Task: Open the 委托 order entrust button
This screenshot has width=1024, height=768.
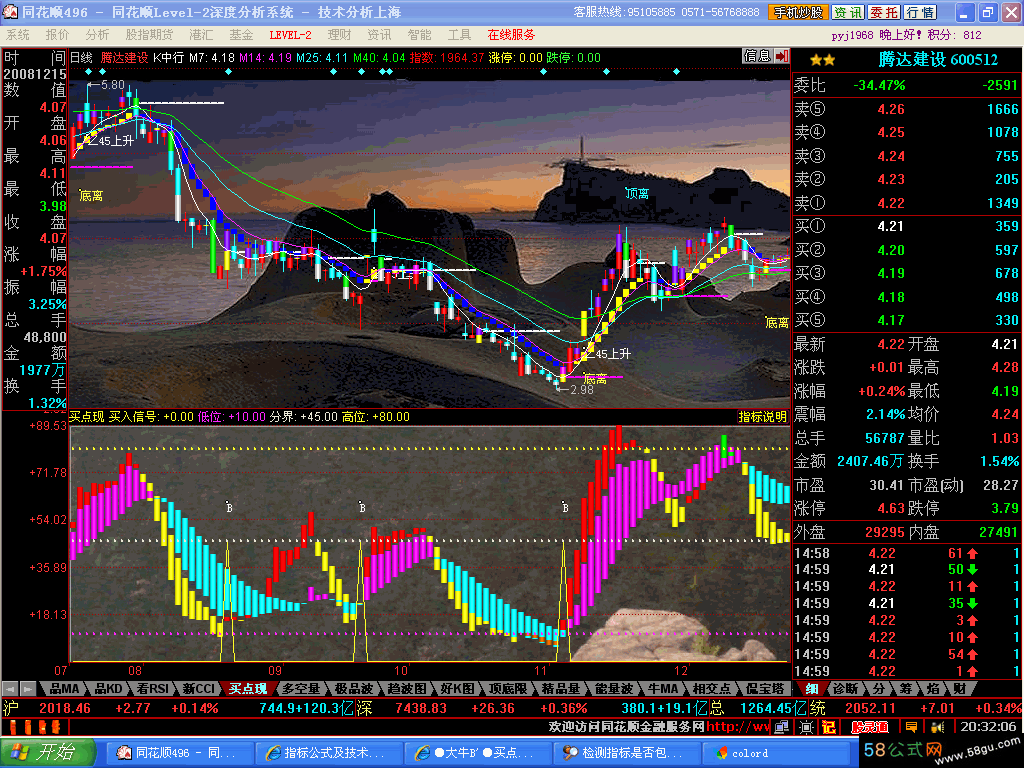Action: point(884,12)
